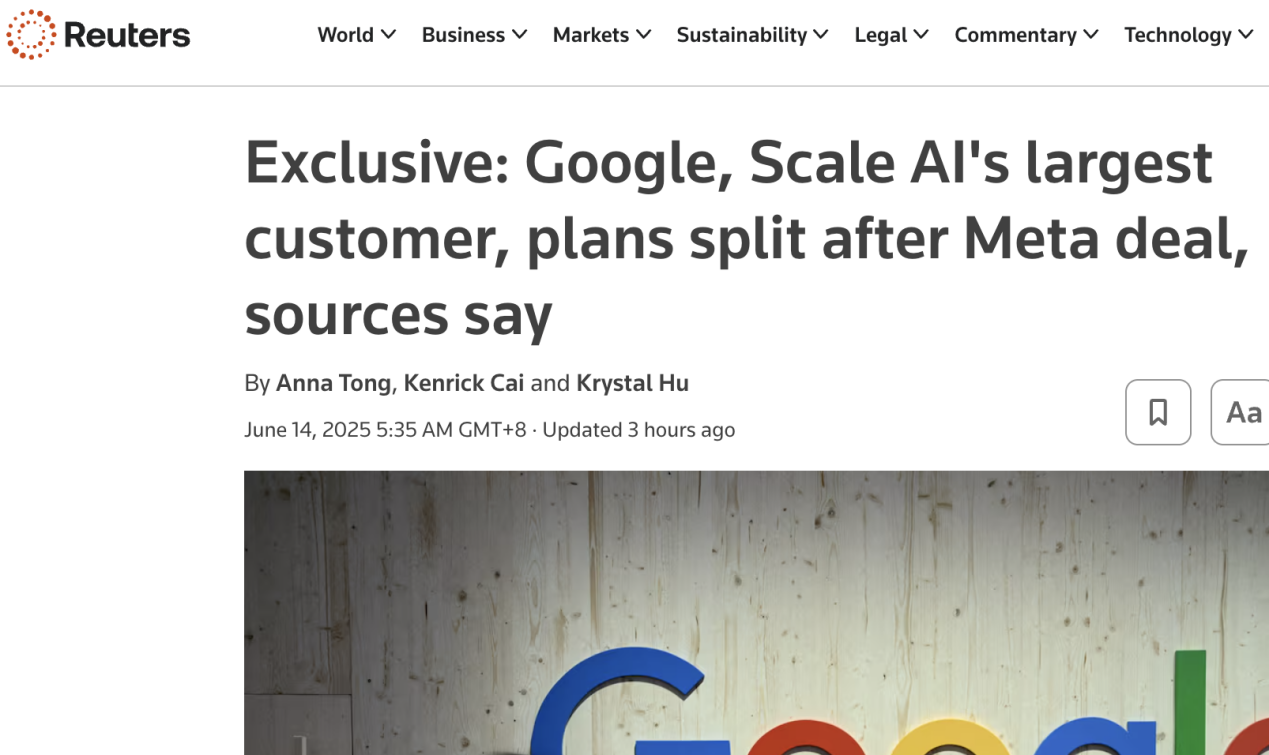Open the Aa text size button
The height and width of the screenshot is (755, 1269).
1243,412
